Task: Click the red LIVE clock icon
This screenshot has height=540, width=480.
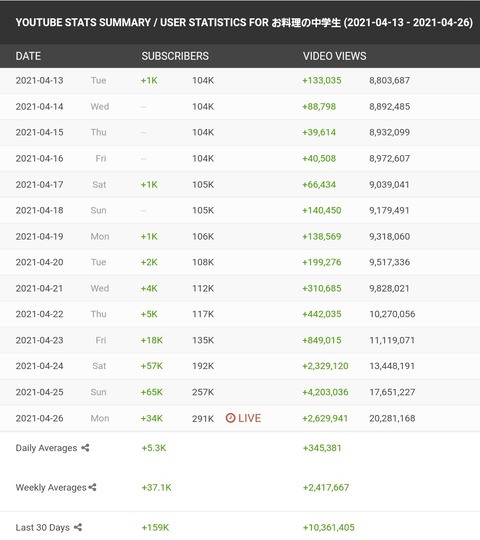Action: 230,418
